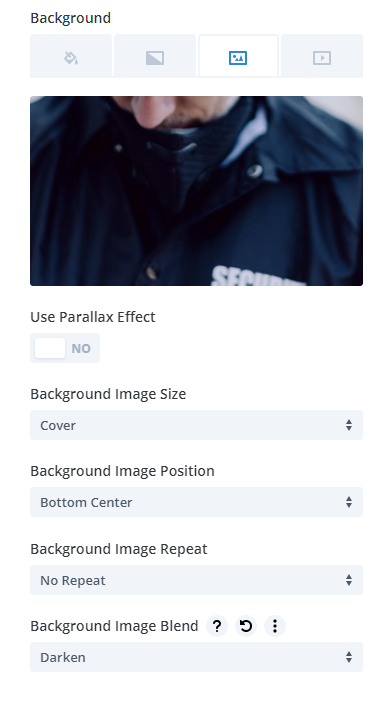This screenshot has width=384, height=706.
Task: Open the Darken blend mode dropdown
Action: click(196, 657)
